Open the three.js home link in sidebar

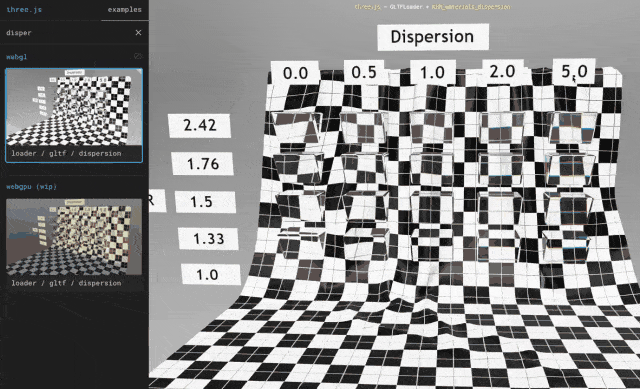tap(24, 9)
